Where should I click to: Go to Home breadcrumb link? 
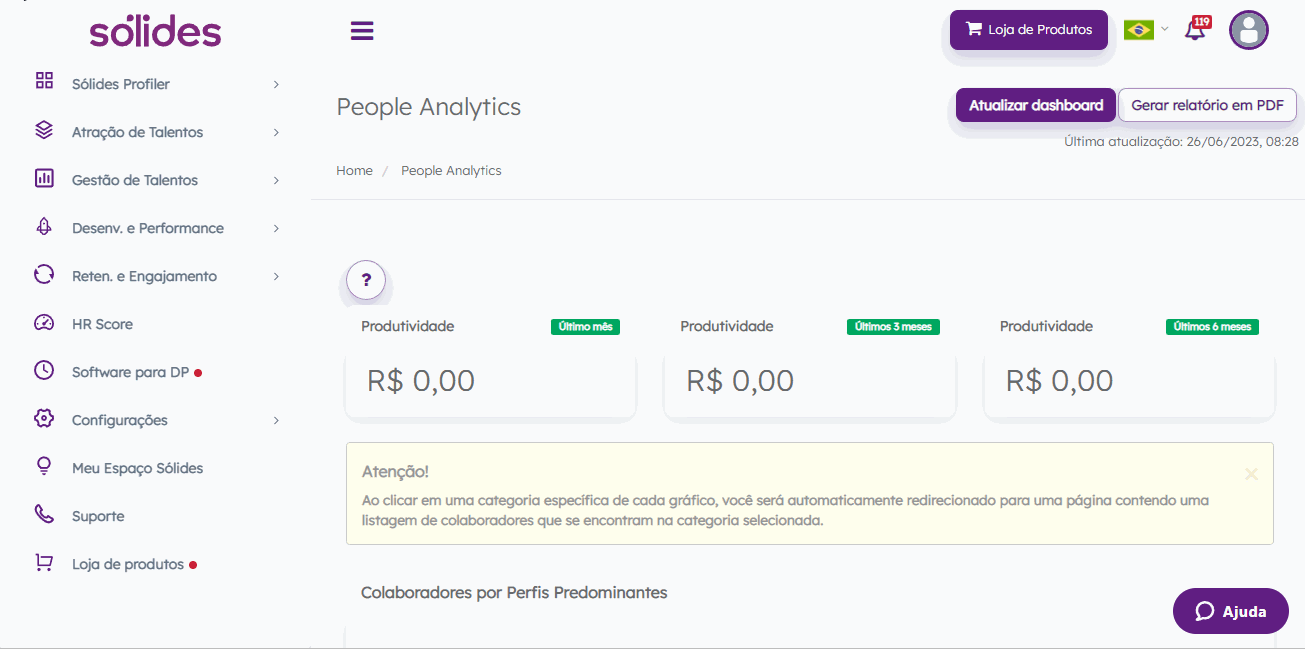[354, 171]
